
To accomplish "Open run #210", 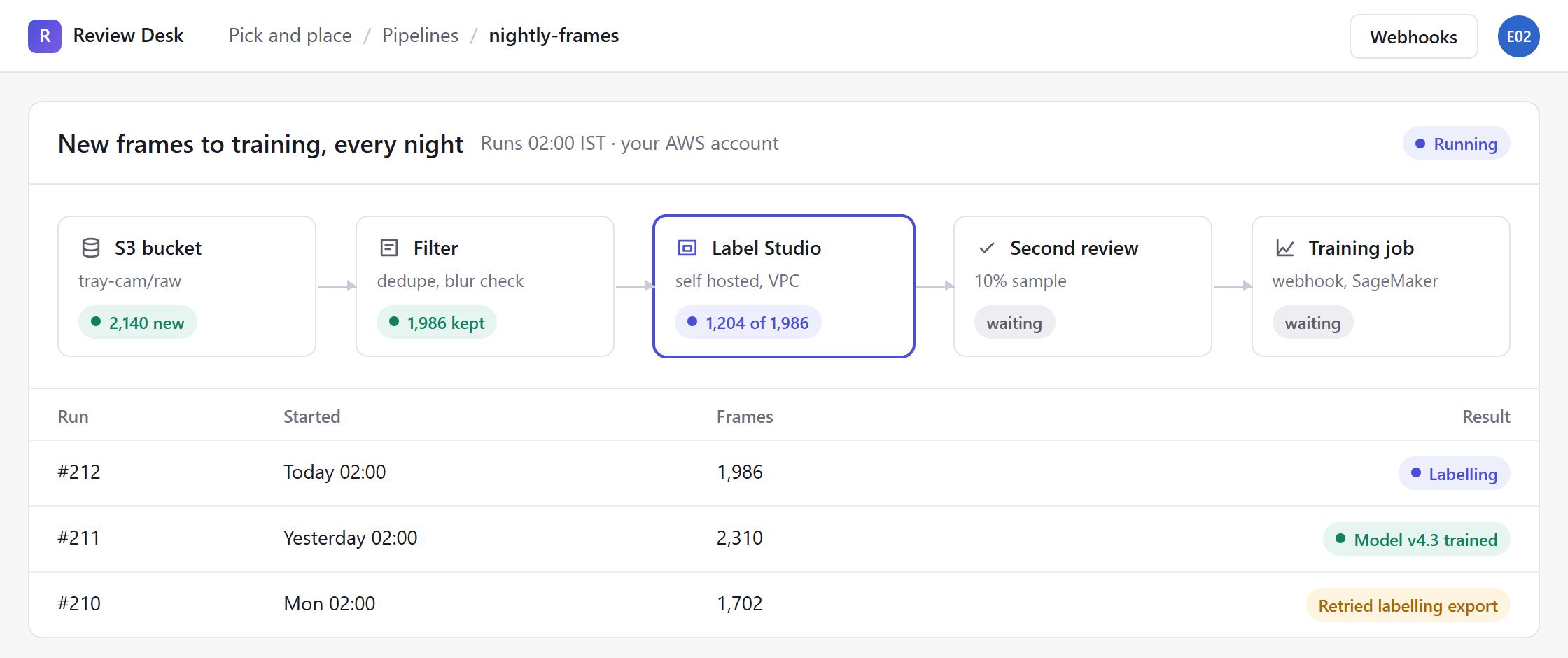I will click(784, 605).
